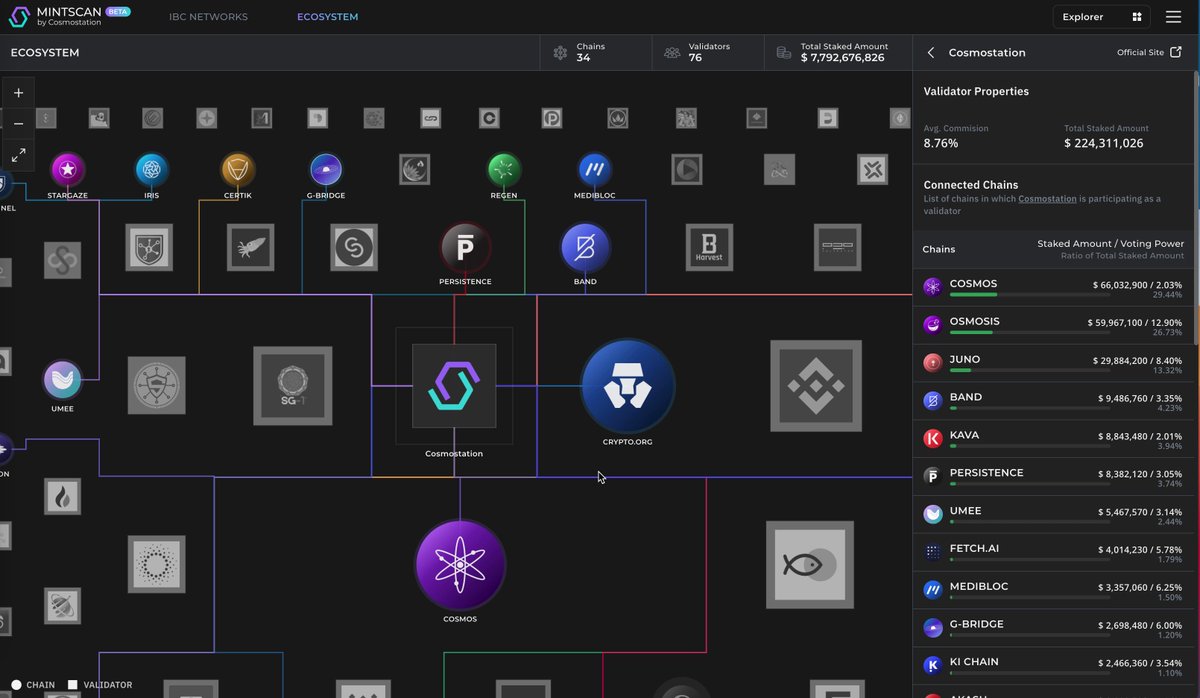Screen dimensions: 1200x698
Task: Click the Stargaze chain node
Action: pyautogui.click(x=67, y=170)
